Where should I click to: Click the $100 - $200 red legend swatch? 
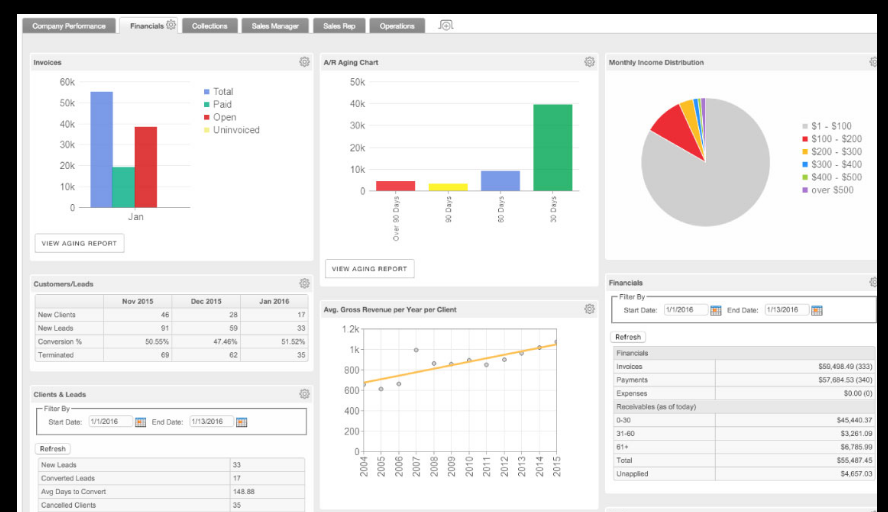coord(805,139)
